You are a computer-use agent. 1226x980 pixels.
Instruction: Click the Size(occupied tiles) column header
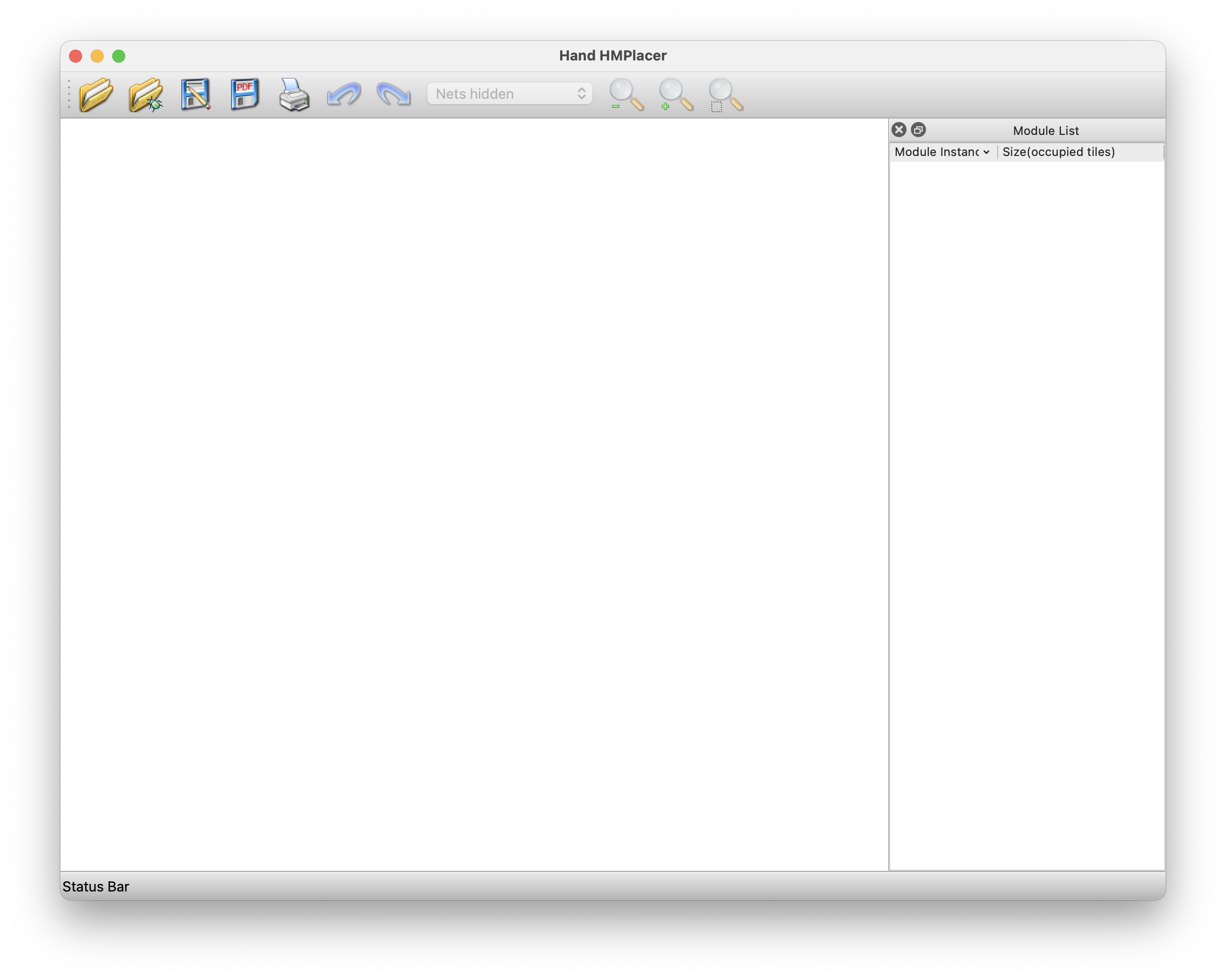coord(1058,152)
